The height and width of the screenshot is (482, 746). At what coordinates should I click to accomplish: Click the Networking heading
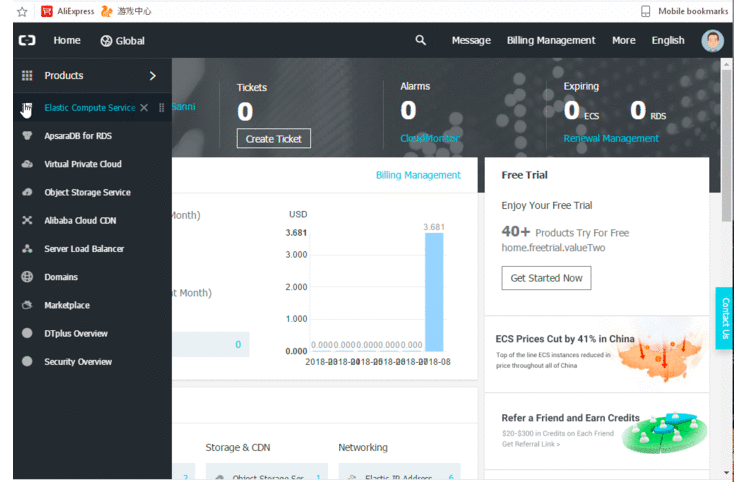363,447
